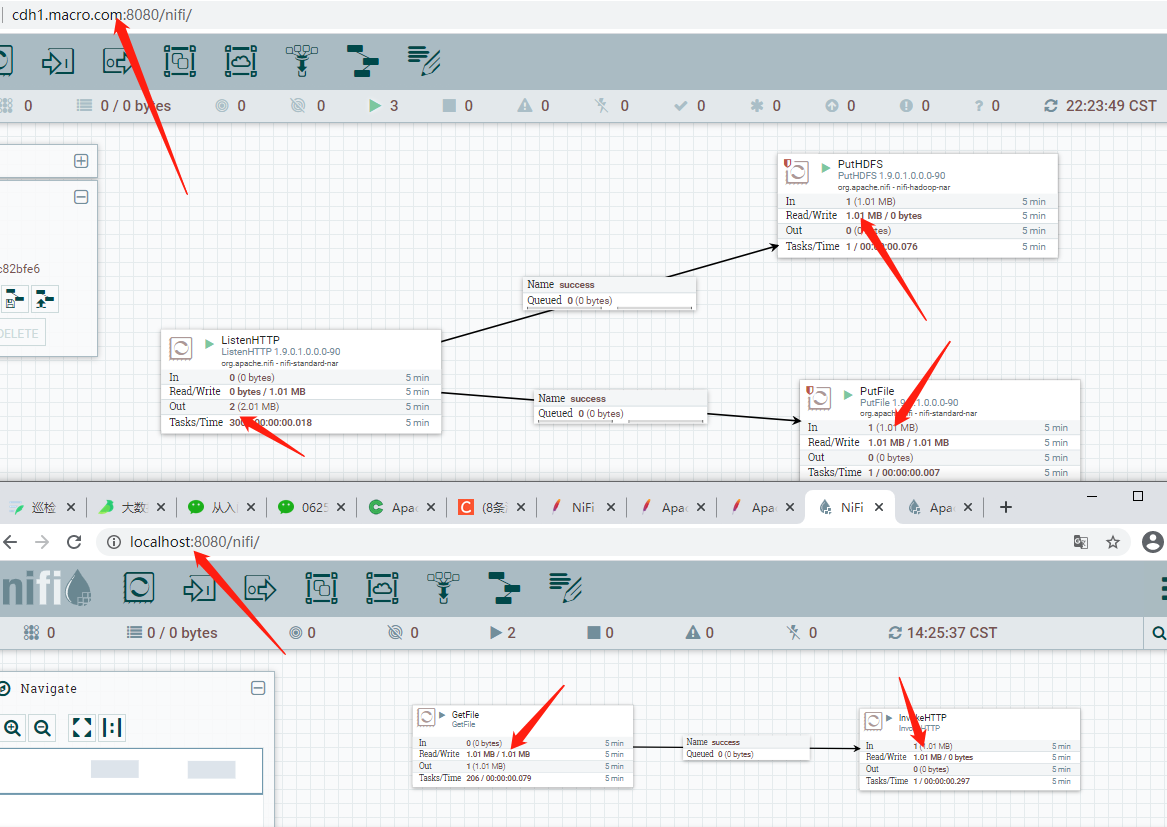
Task: Select the PutFile processor
Action: click(940, 430)
